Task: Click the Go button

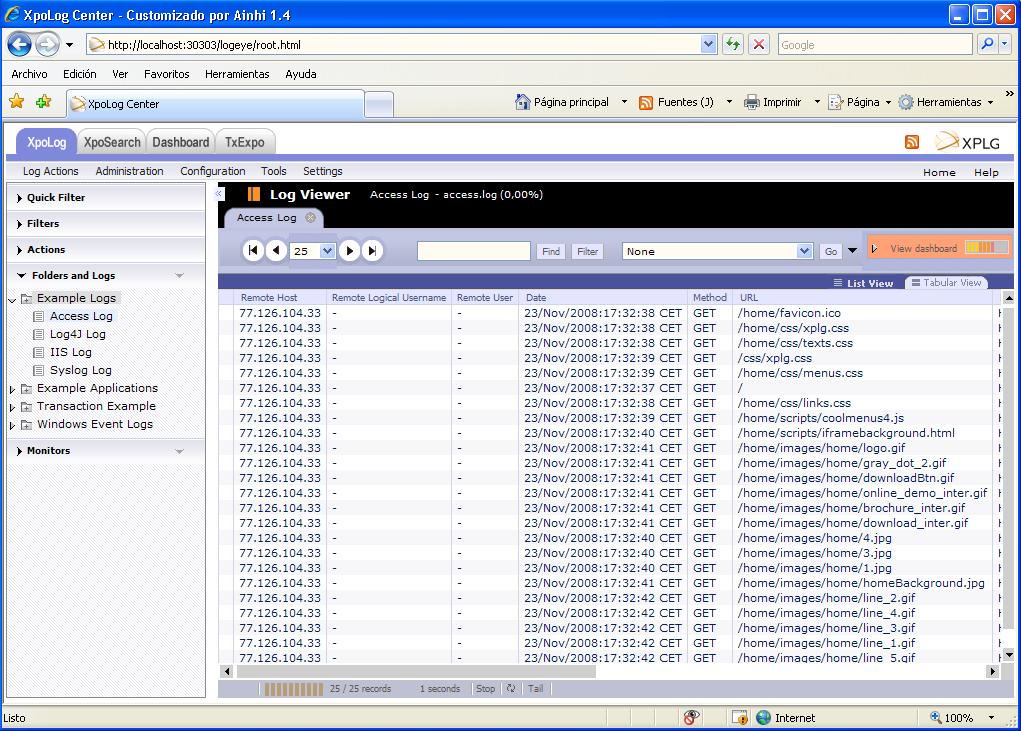Action: click(x=831, y=251)
